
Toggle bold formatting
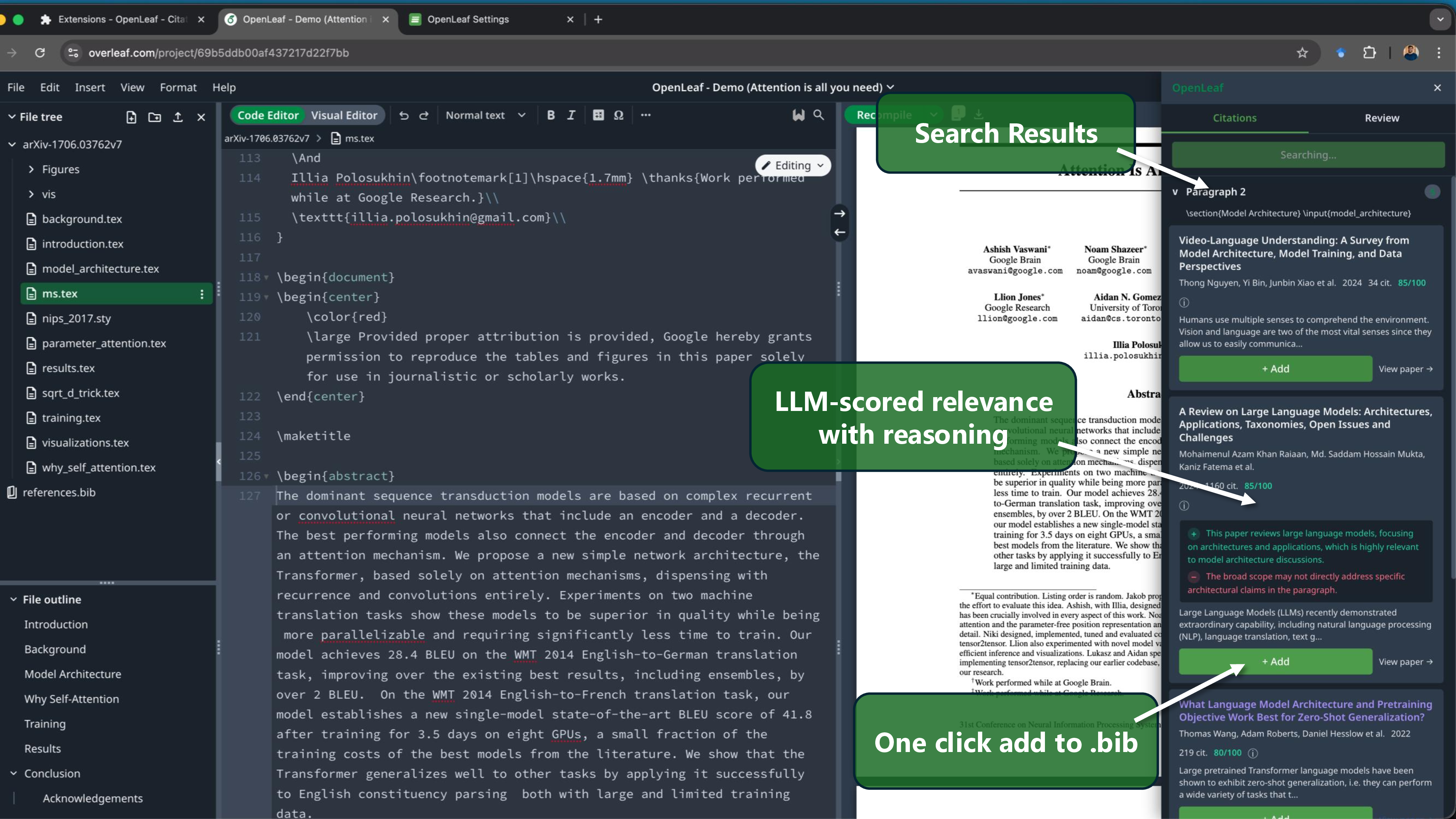click(551, 115)
